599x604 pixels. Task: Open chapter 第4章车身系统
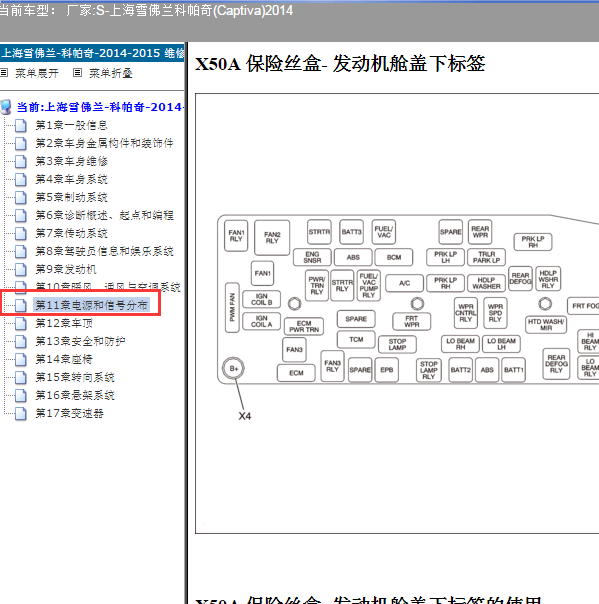pos(71,179)
